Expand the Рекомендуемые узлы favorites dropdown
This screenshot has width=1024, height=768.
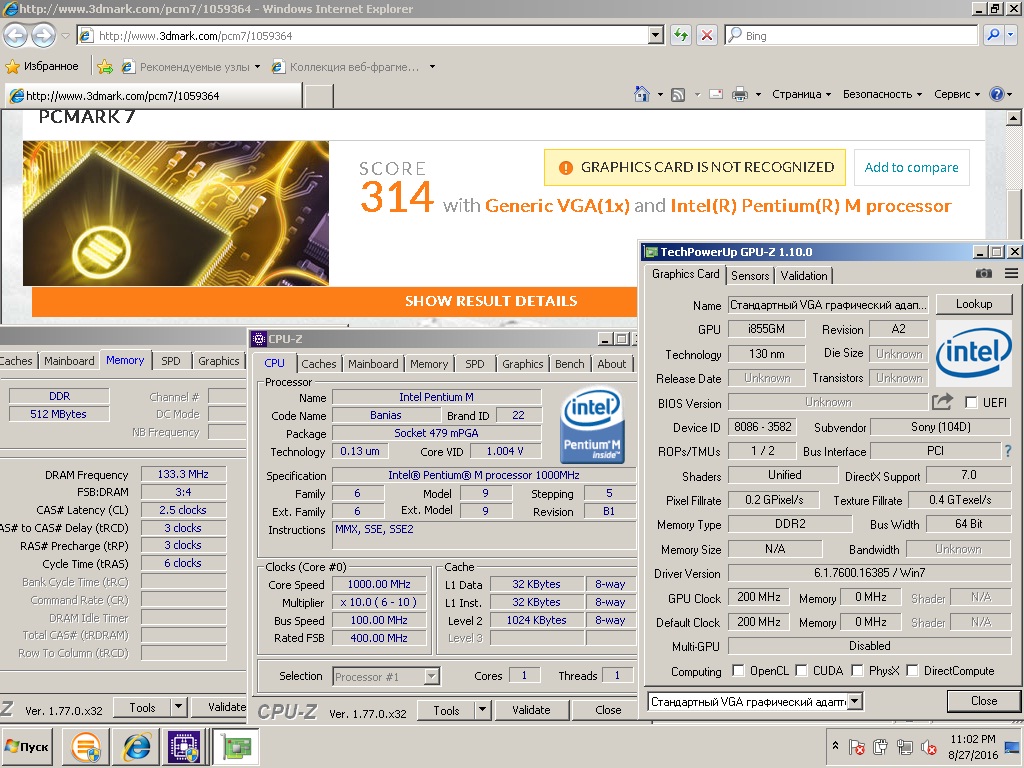point(257,67)
